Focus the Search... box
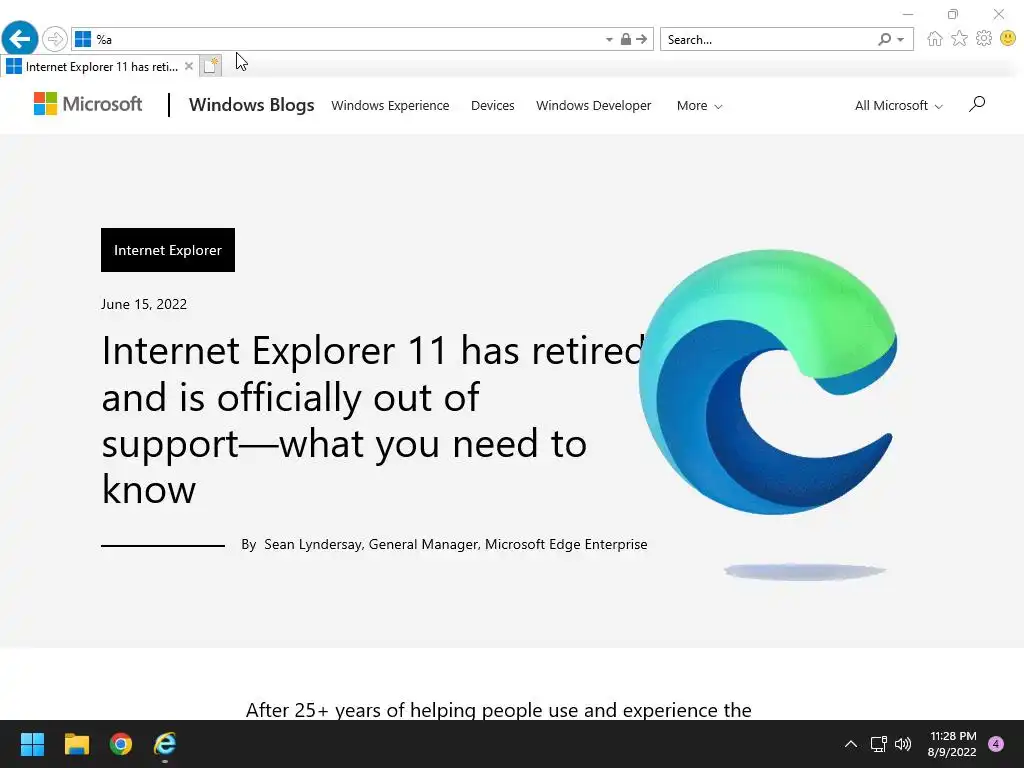1024x768 pixels. click(769, 39)
